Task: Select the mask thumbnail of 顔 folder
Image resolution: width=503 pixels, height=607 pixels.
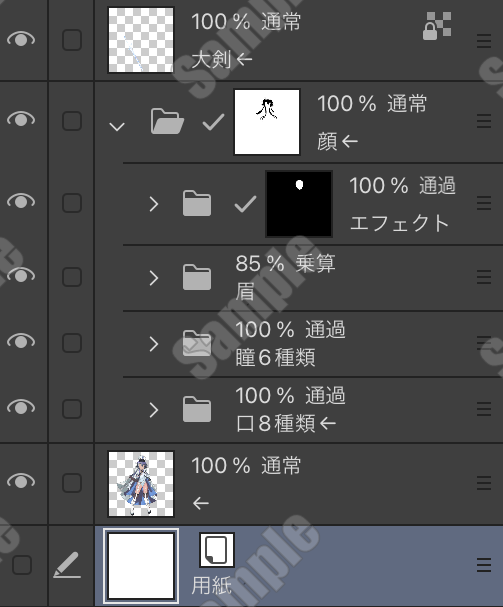Action: point(267,122)
